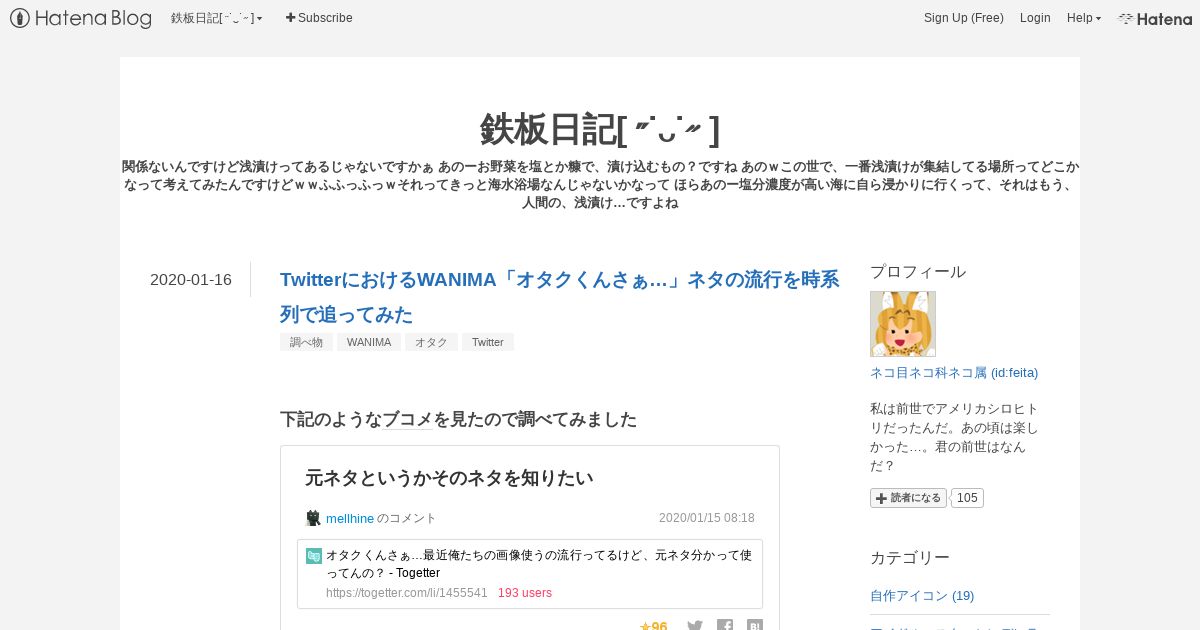Viewport: 1200px width, 630px height.
Task: Open the 2020-01-16 date link
Action: tap(191, 280)
